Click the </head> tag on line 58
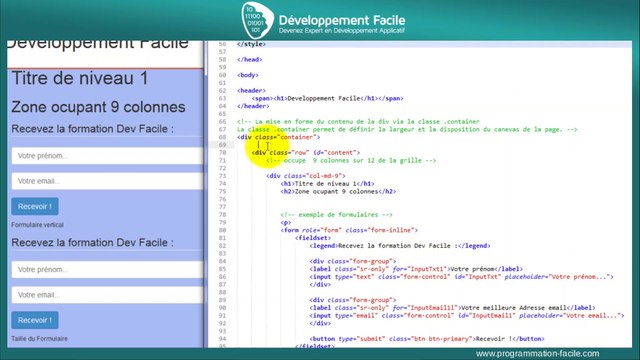 click(249, 60)
